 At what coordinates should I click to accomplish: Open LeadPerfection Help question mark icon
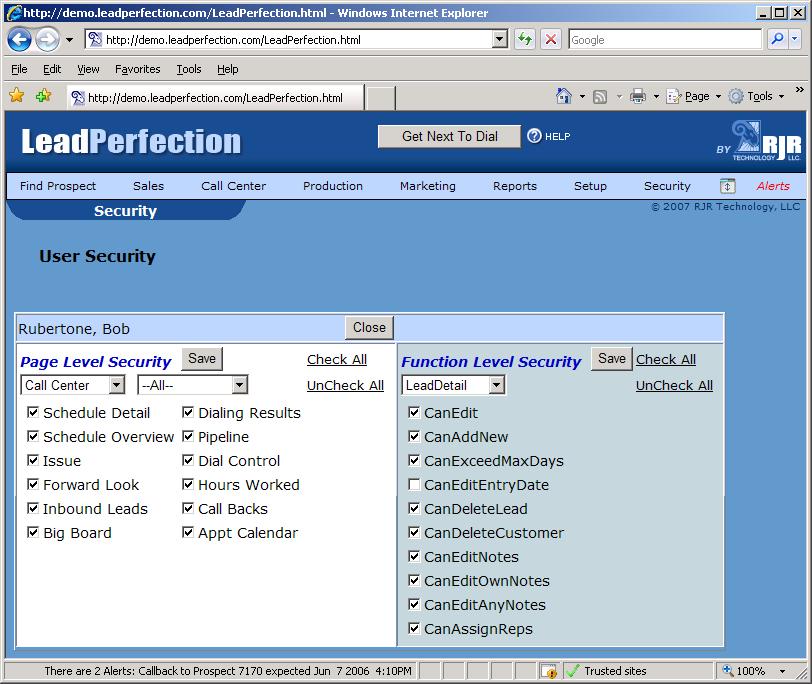[x=534, y=136]
